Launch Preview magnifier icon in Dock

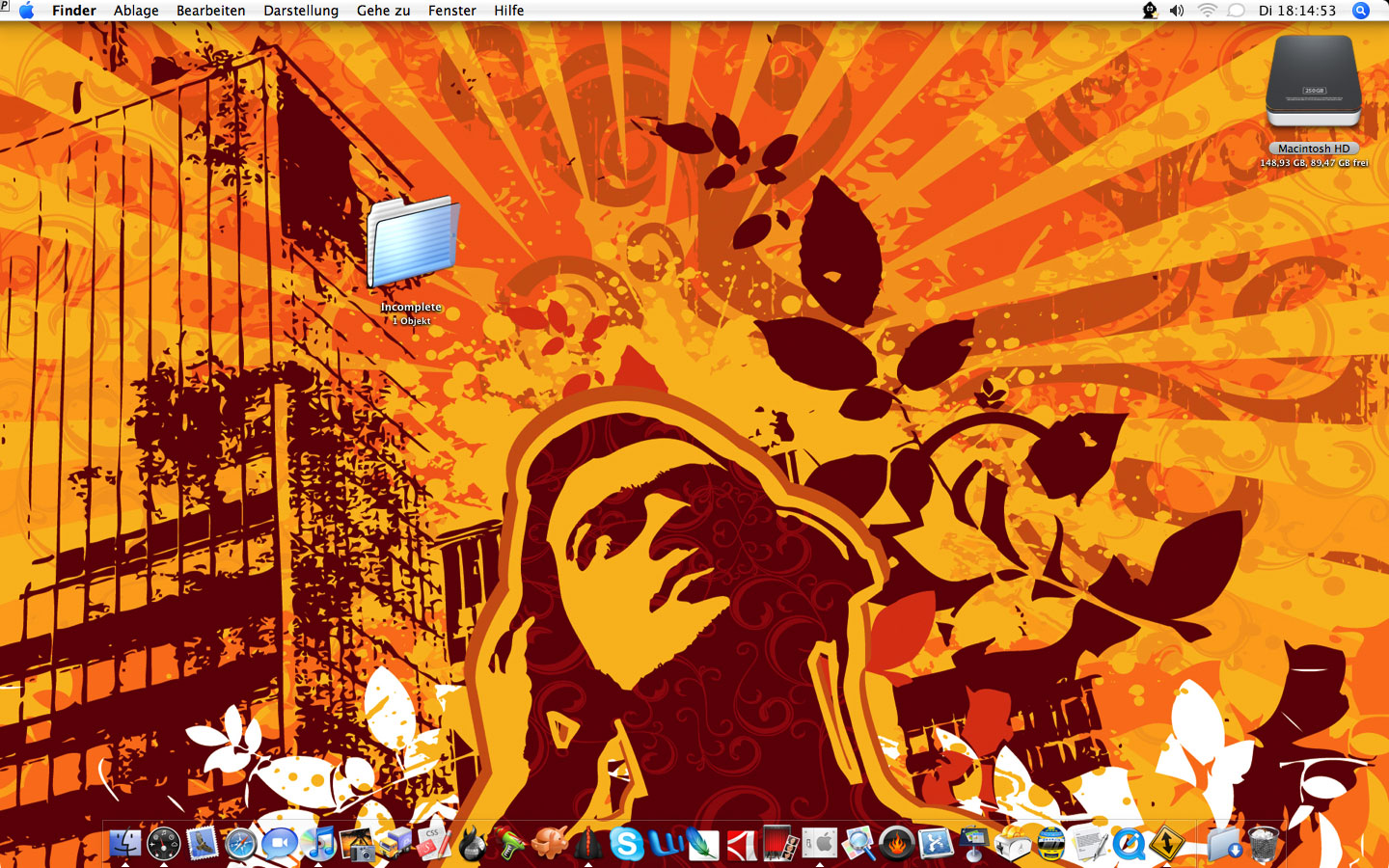(858, 844)
